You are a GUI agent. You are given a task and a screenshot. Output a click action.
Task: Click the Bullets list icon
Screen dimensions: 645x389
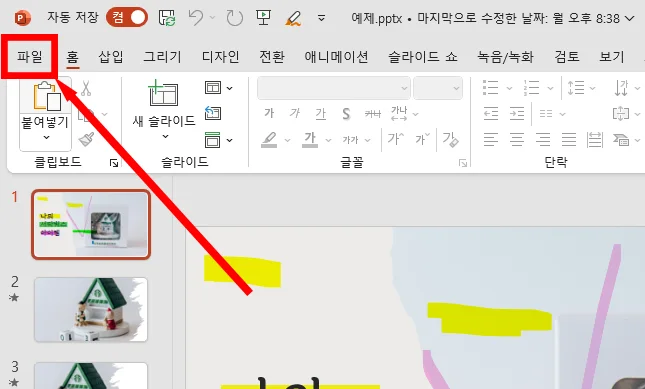pos(490,88)
